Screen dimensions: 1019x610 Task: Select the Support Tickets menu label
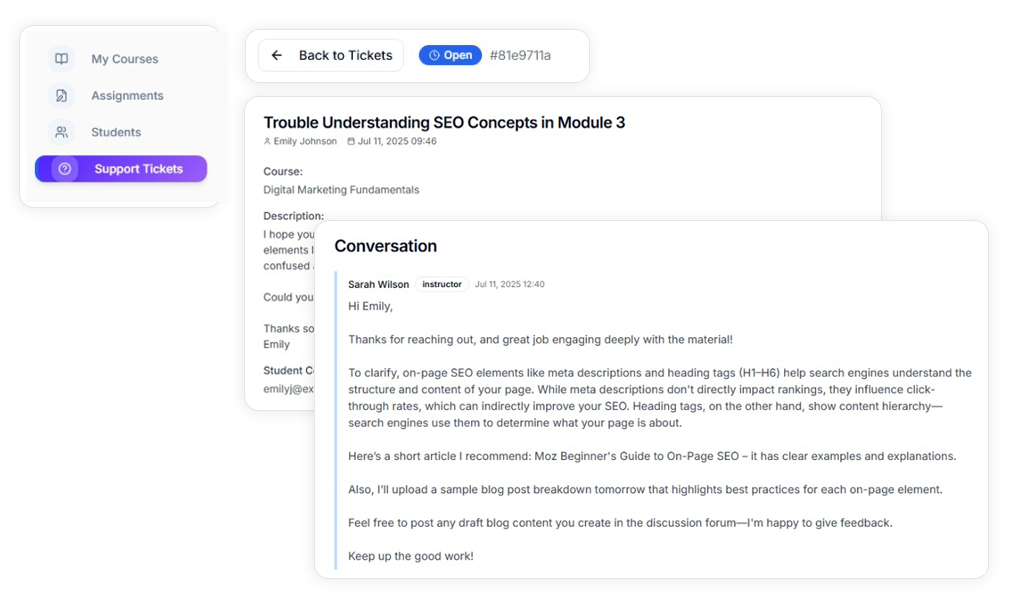[138, 169]
